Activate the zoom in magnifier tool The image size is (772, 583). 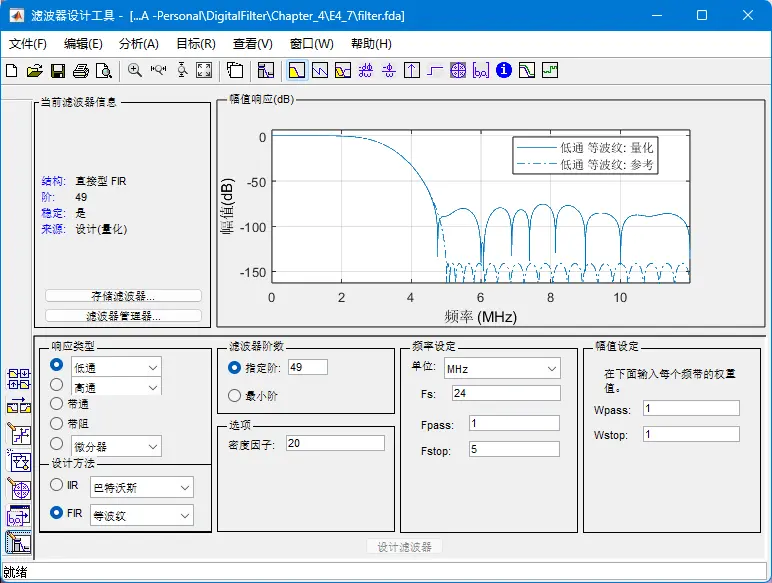click(134, 70)
